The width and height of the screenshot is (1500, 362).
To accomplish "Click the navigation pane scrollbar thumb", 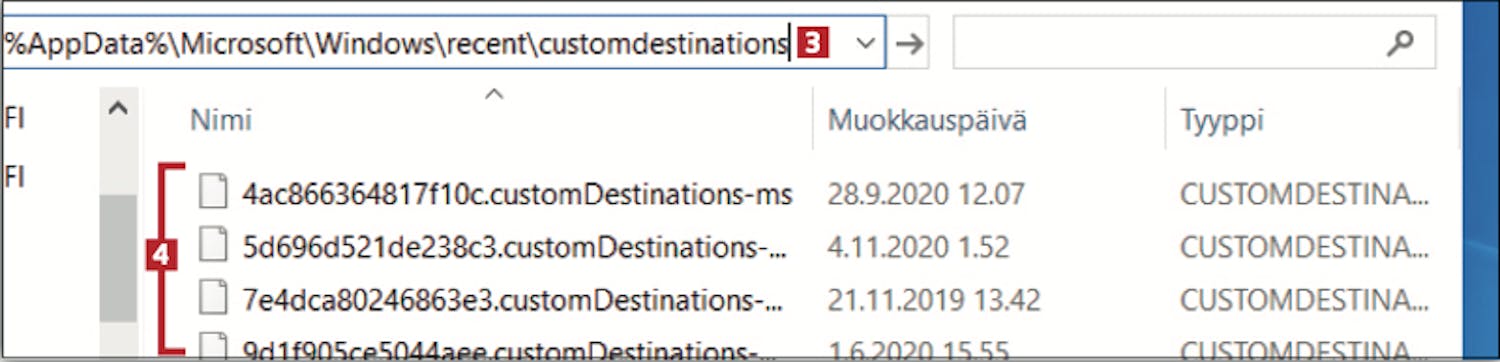I will point(118,258).
